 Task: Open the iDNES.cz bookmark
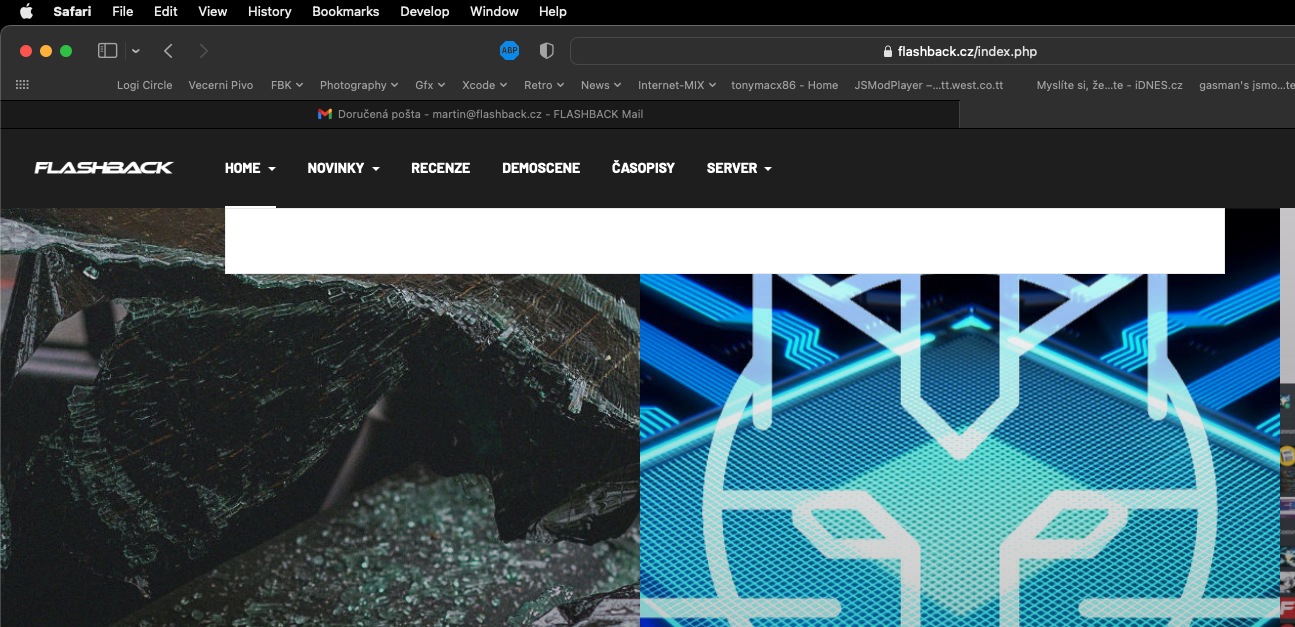tap(1110, 85)
